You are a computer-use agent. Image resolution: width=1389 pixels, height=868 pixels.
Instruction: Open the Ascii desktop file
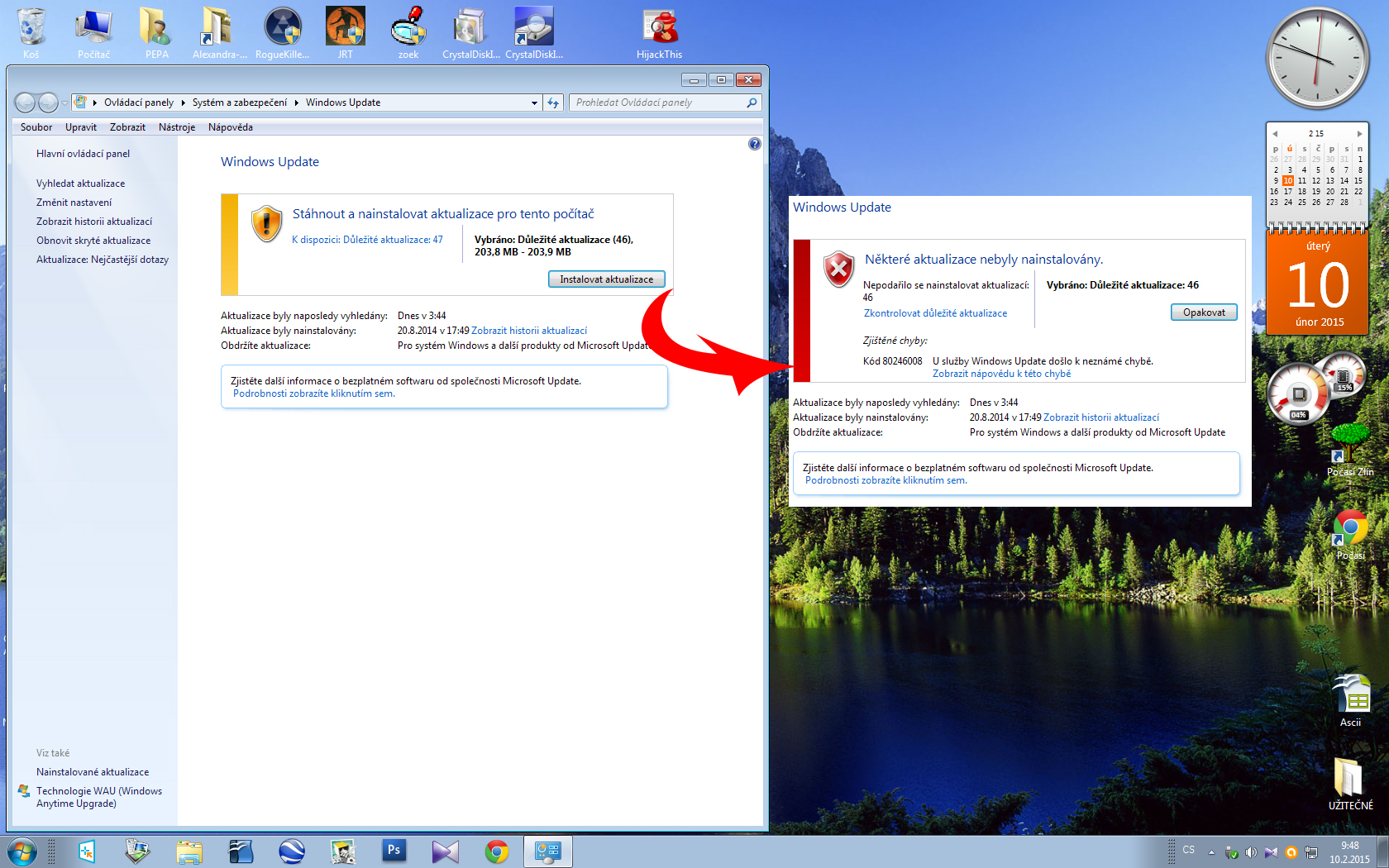pyautogui.click(x=1350, y=700)
